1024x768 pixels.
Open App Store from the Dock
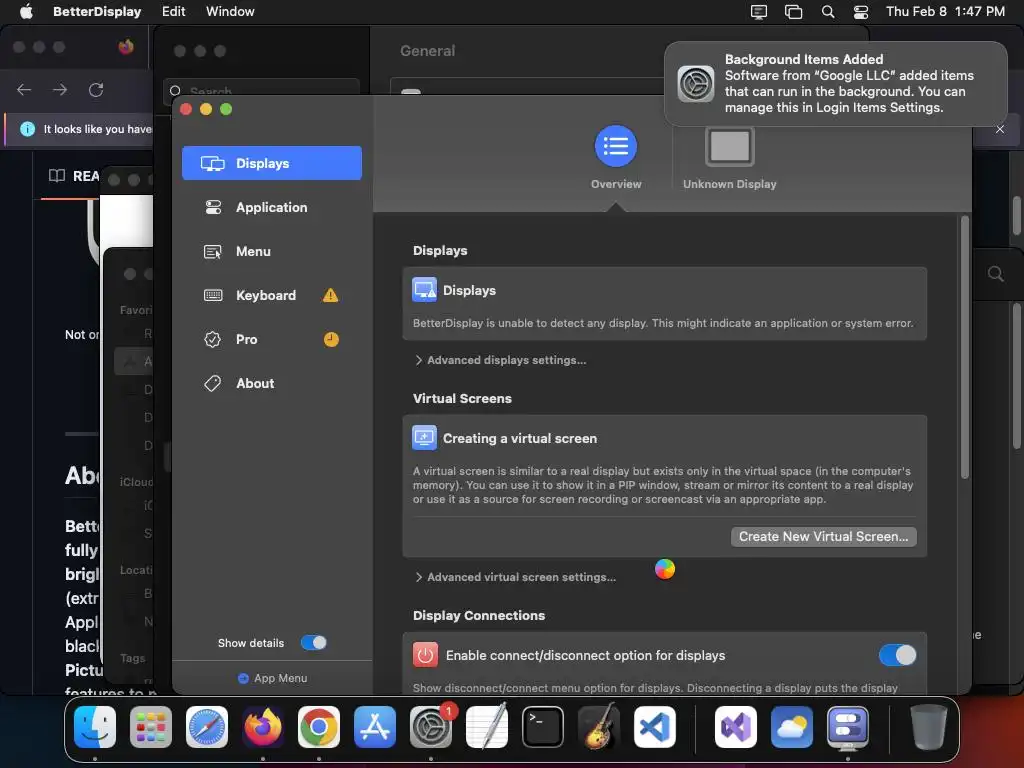pos(375,727)
